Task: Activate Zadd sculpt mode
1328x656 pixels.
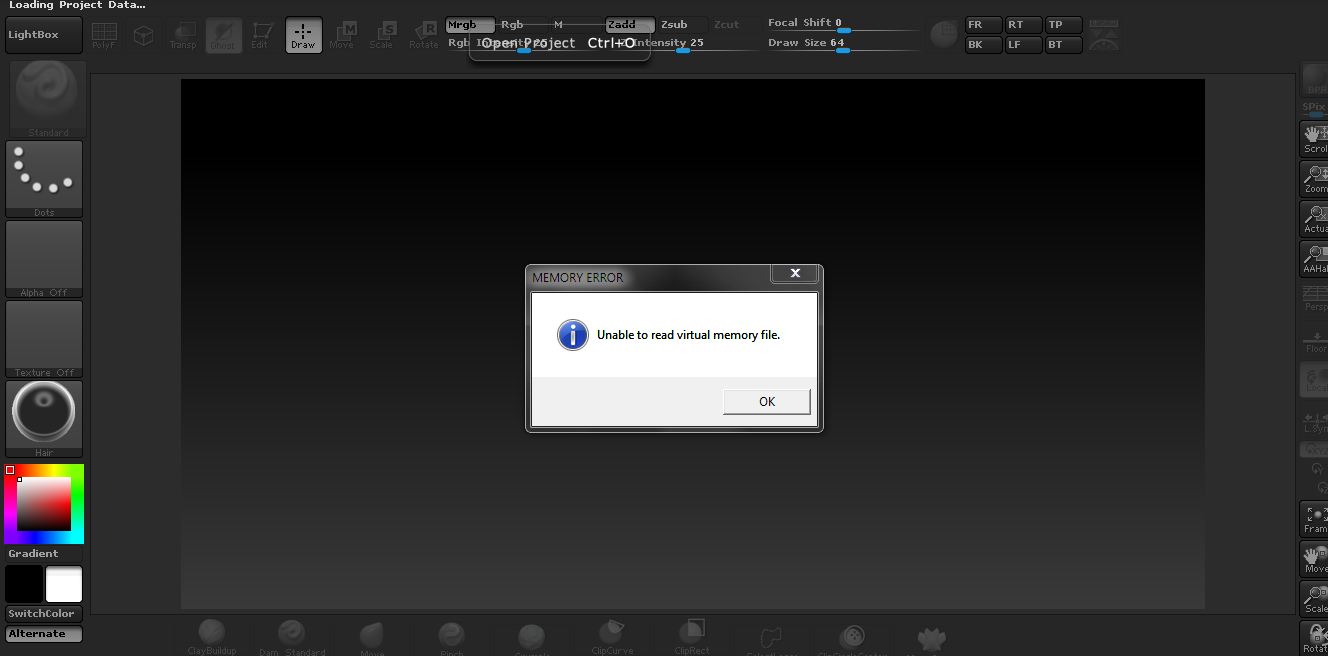Action: pos(631,25)
